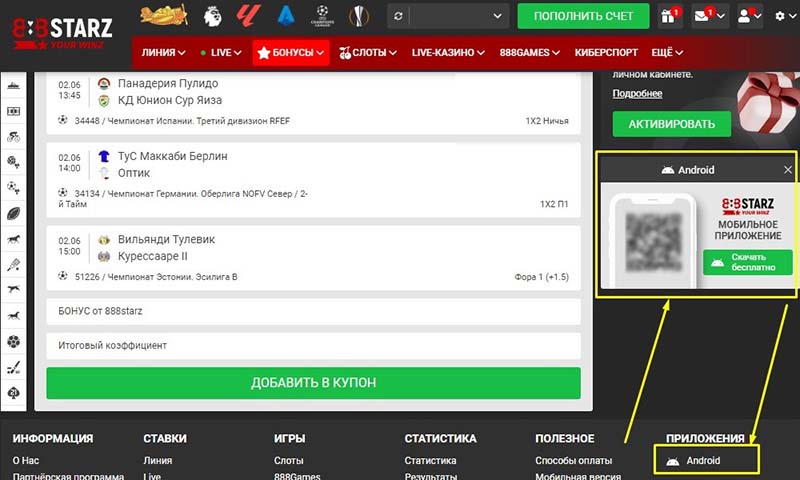This screenshot has width=800, height=480.
Task: Select the volleyball with trophy sidebar icon
Action: 14,162
